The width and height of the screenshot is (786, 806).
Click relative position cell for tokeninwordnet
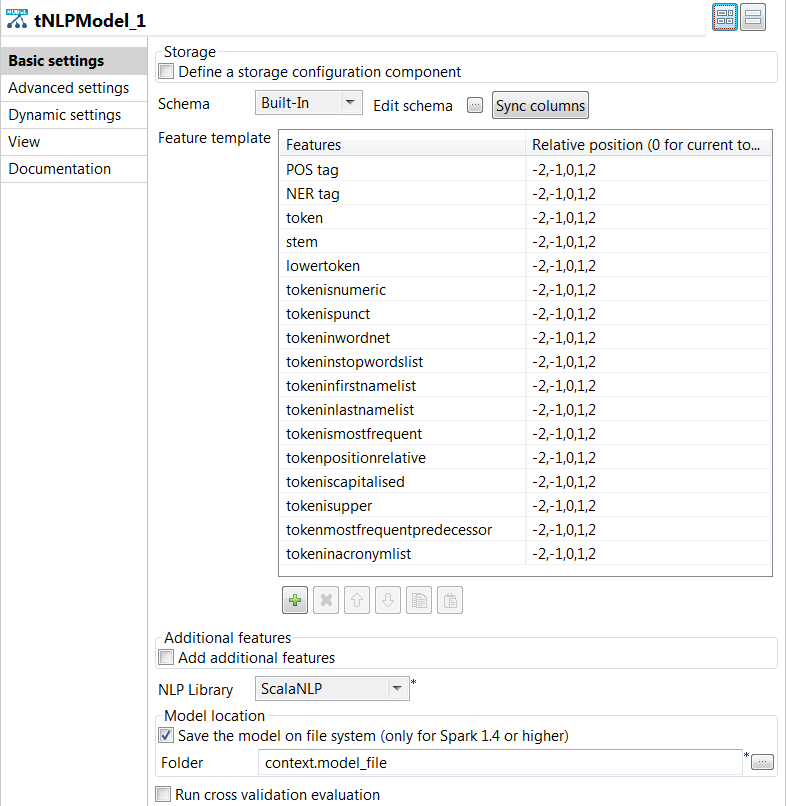tap(648, 338)
